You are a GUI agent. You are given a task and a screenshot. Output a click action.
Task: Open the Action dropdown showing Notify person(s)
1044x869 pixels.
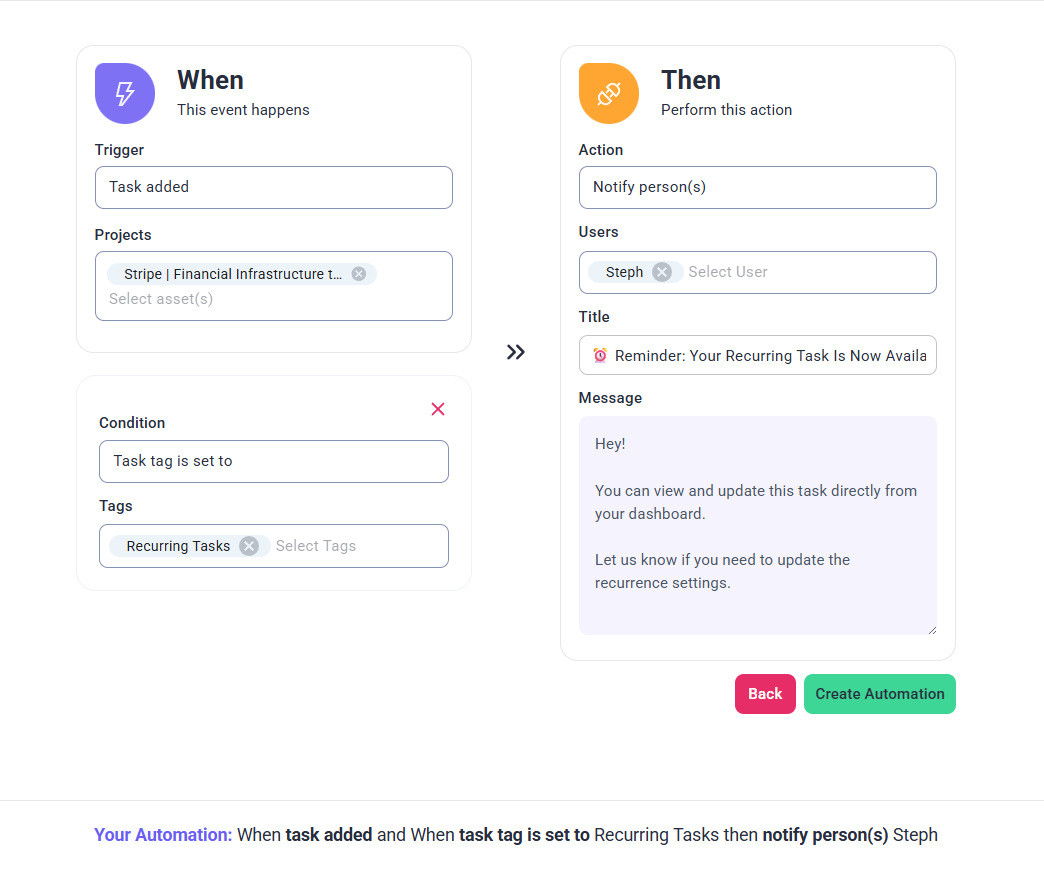pyautogui.click(x=757, y=187)
